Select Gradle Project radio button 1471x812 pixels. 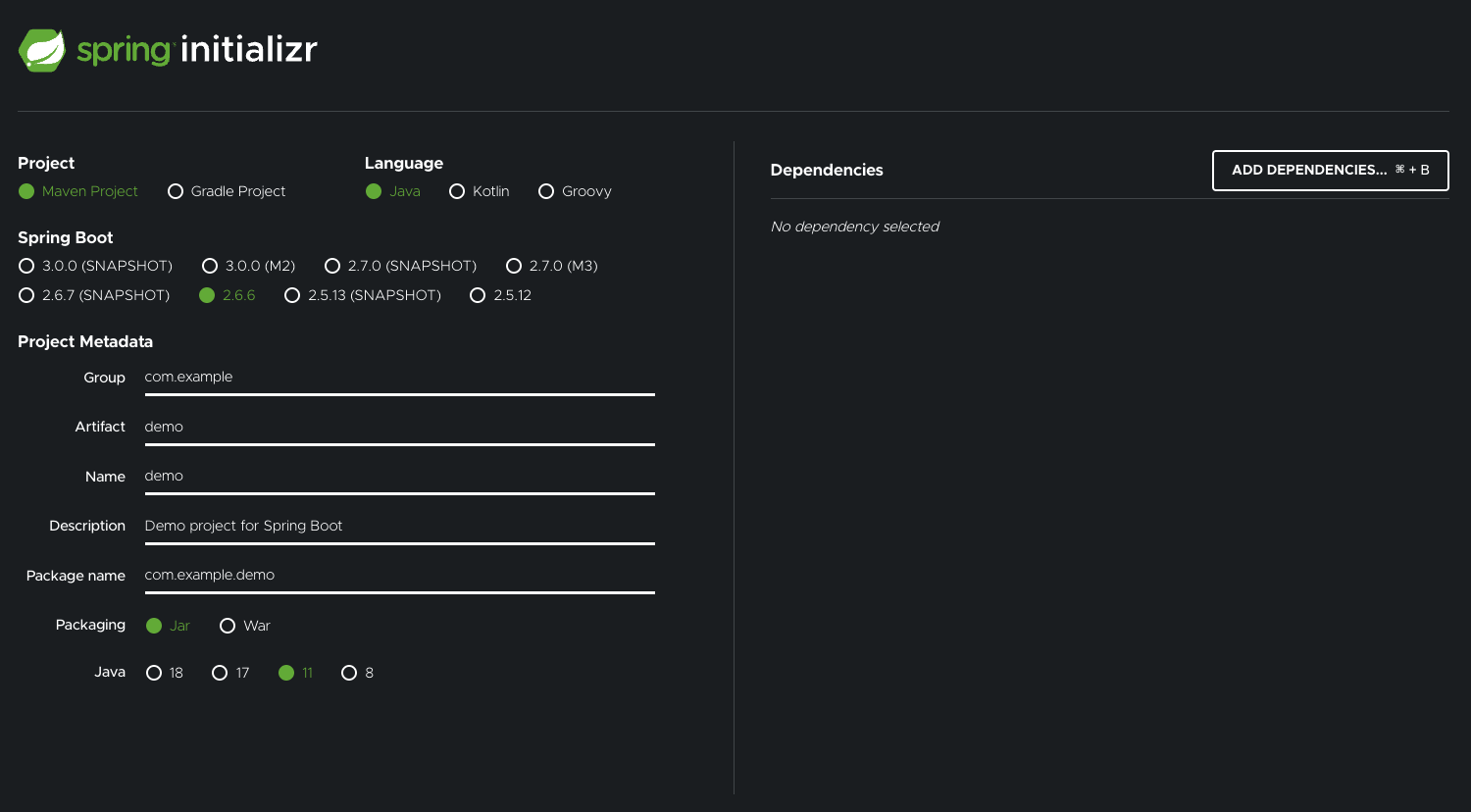click(x=227, y=191)
